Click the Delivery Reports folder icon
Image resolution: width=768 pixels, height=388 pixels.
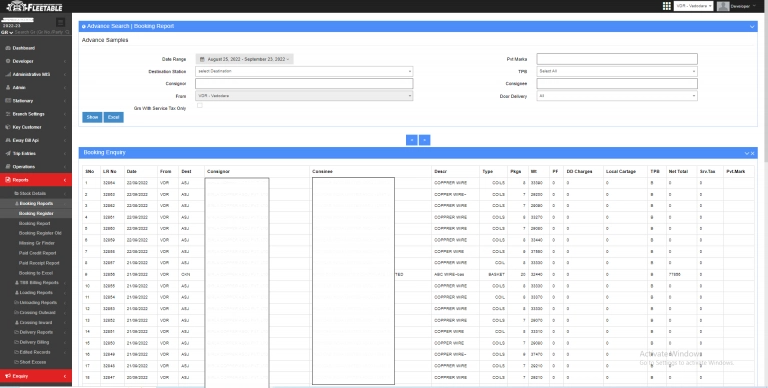[x=17, y=332]
